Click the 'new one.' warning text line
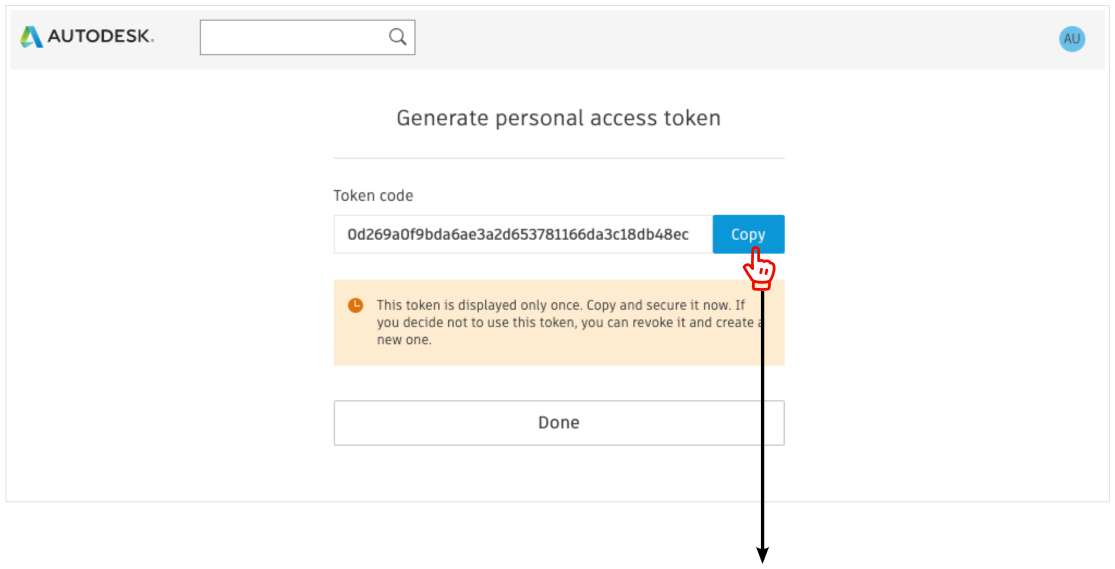 404,340
